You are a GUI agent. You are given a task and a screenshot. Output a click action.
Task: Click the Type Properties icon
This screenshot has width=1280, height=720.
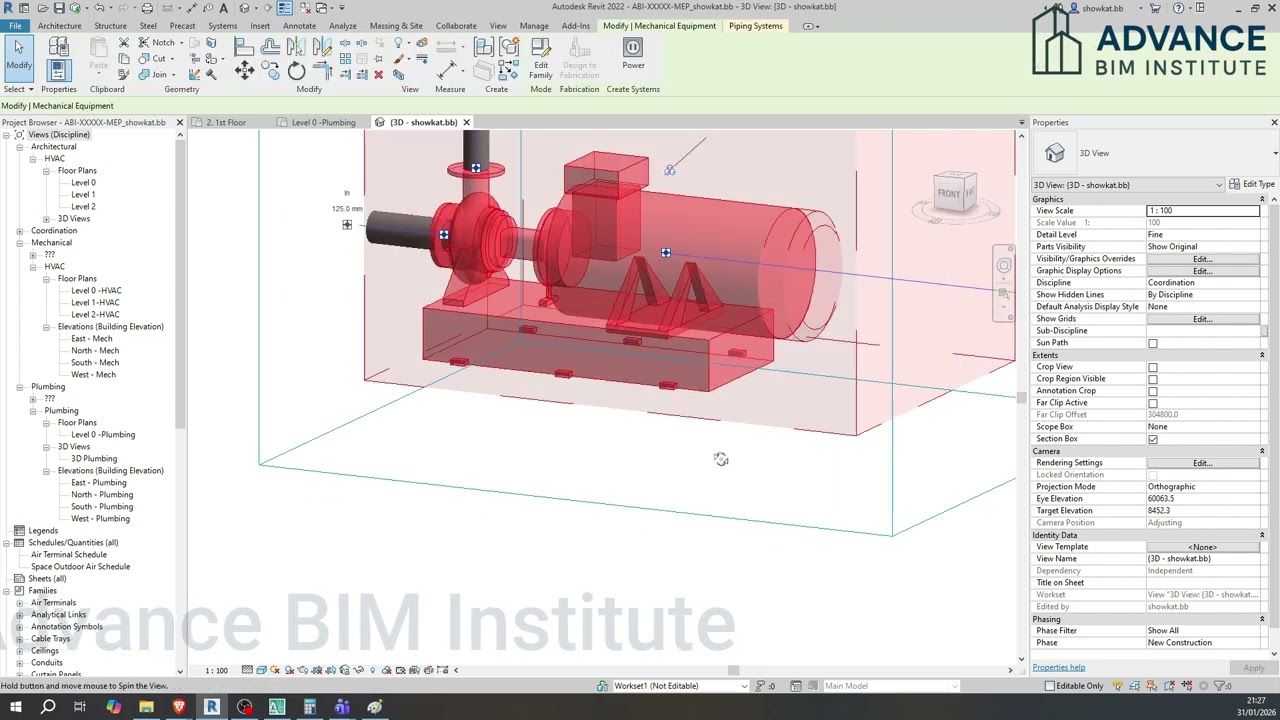click(59, 46)
